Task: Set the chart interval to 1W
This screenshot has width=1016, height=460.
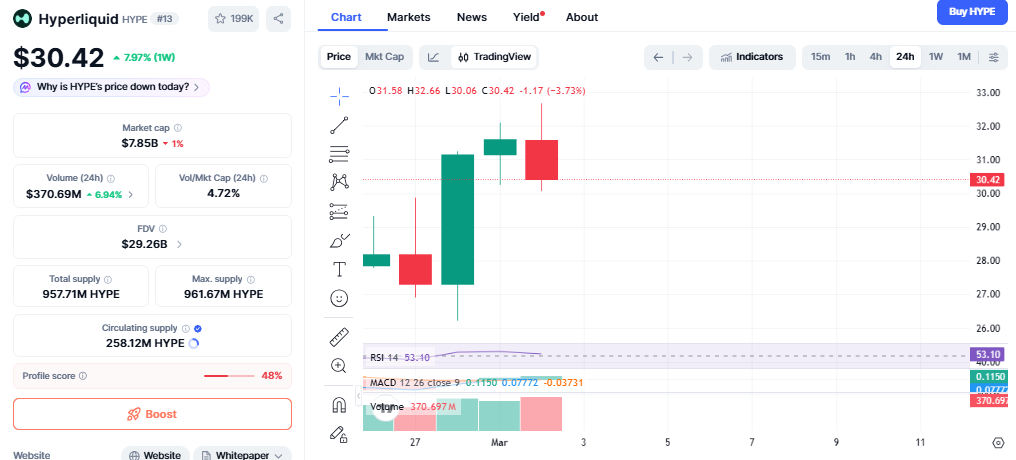Action: (x=936, y=57)
